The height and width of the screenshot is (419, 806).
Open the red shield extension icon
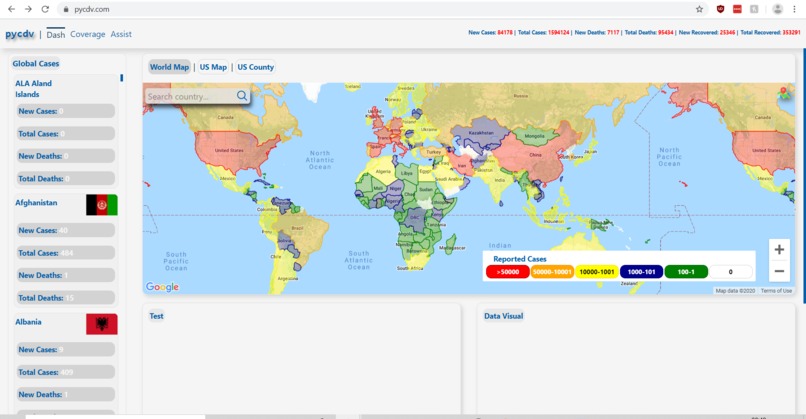(721, 9)
